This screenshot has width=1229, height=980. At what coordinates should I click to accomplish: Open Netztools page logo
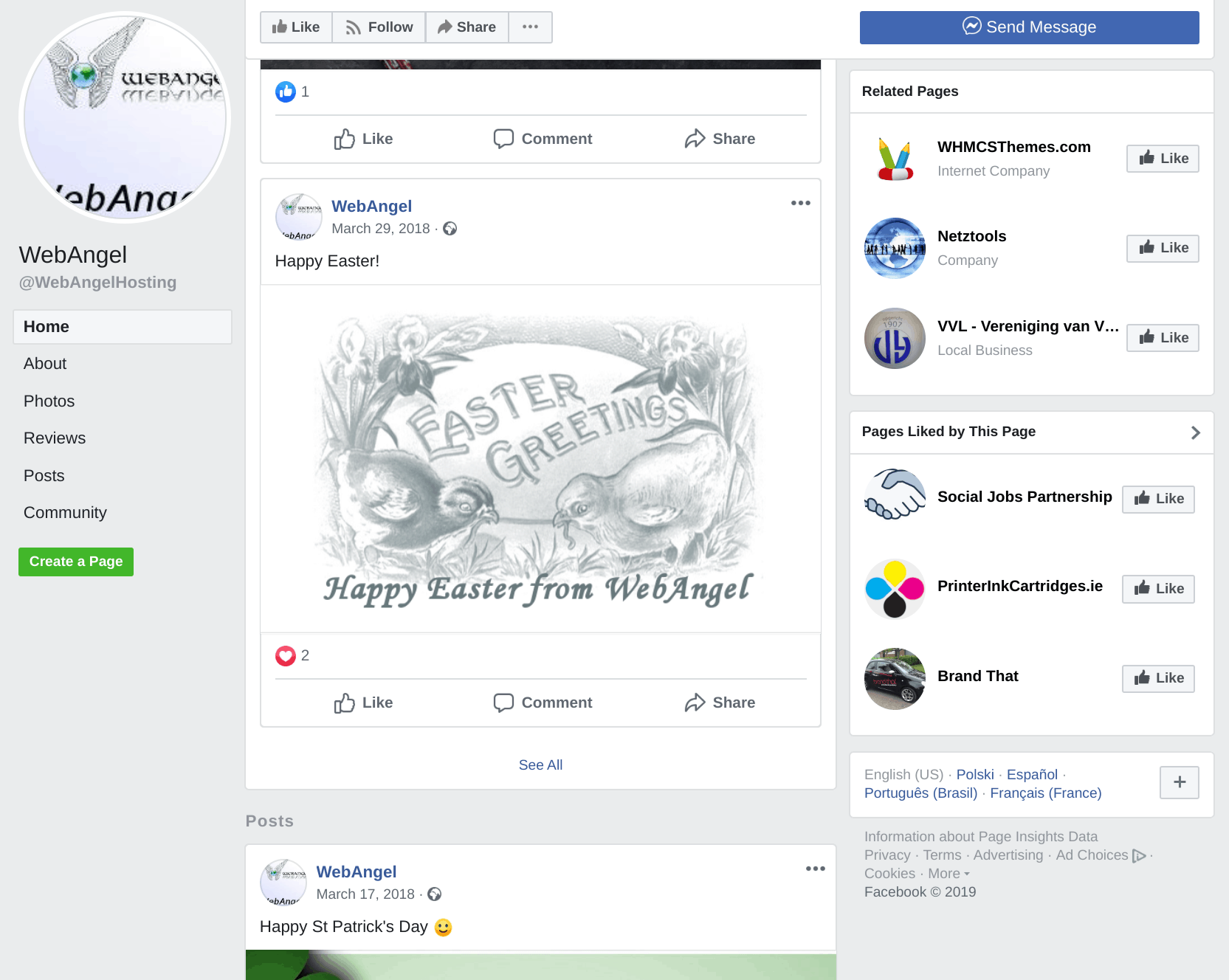(895, 248)
